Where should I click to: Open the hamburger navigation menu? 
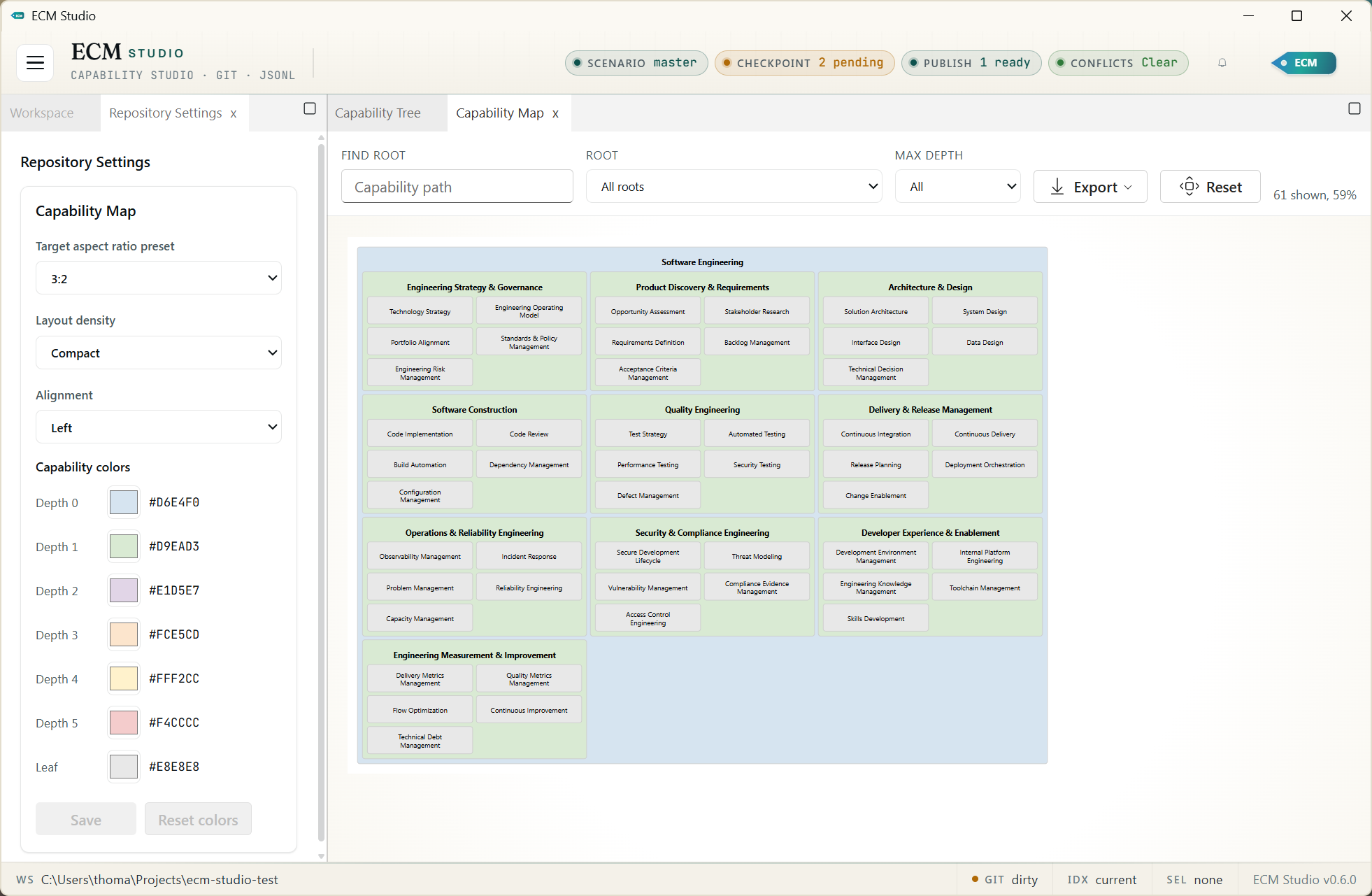click(x=34, y=62)
